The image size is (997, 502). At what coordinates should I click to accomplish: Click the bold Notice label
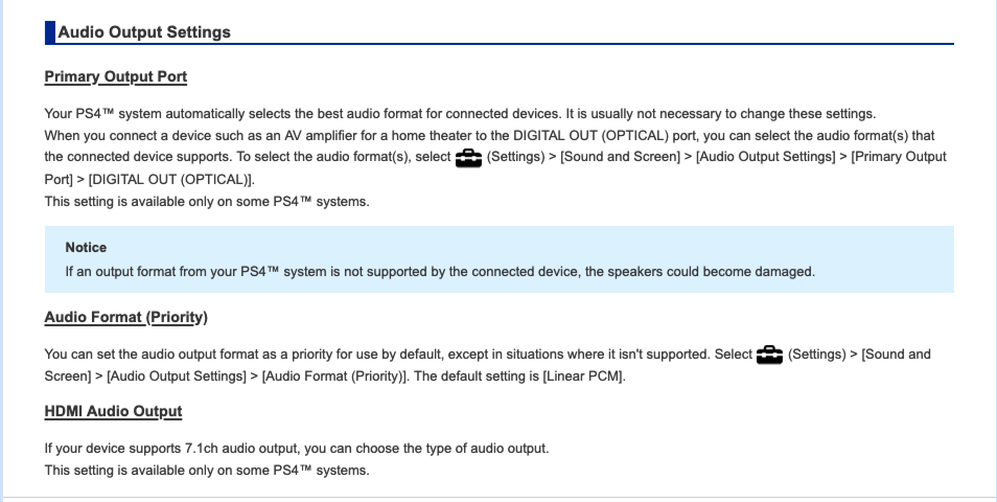click(x=86, y=247)
